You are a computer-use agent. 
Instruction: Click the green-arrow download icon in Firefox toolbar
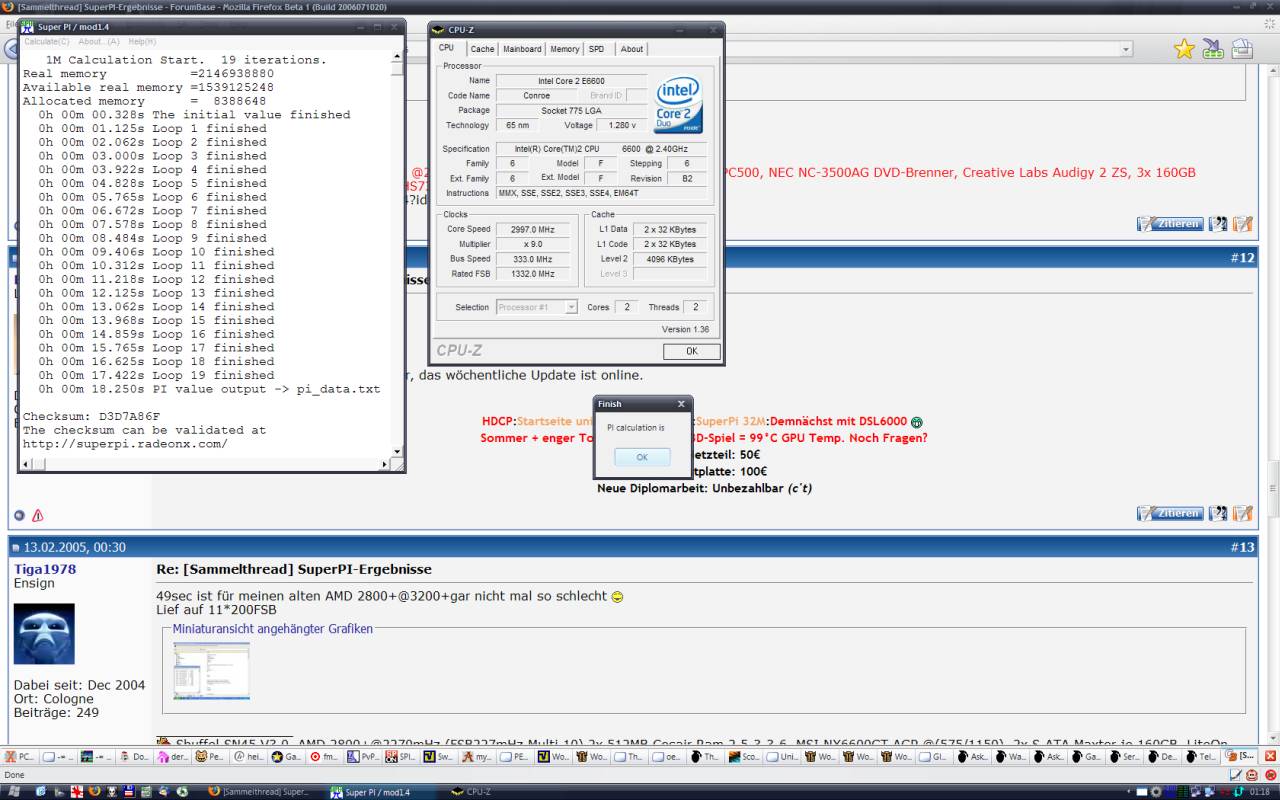point(1213,49)
